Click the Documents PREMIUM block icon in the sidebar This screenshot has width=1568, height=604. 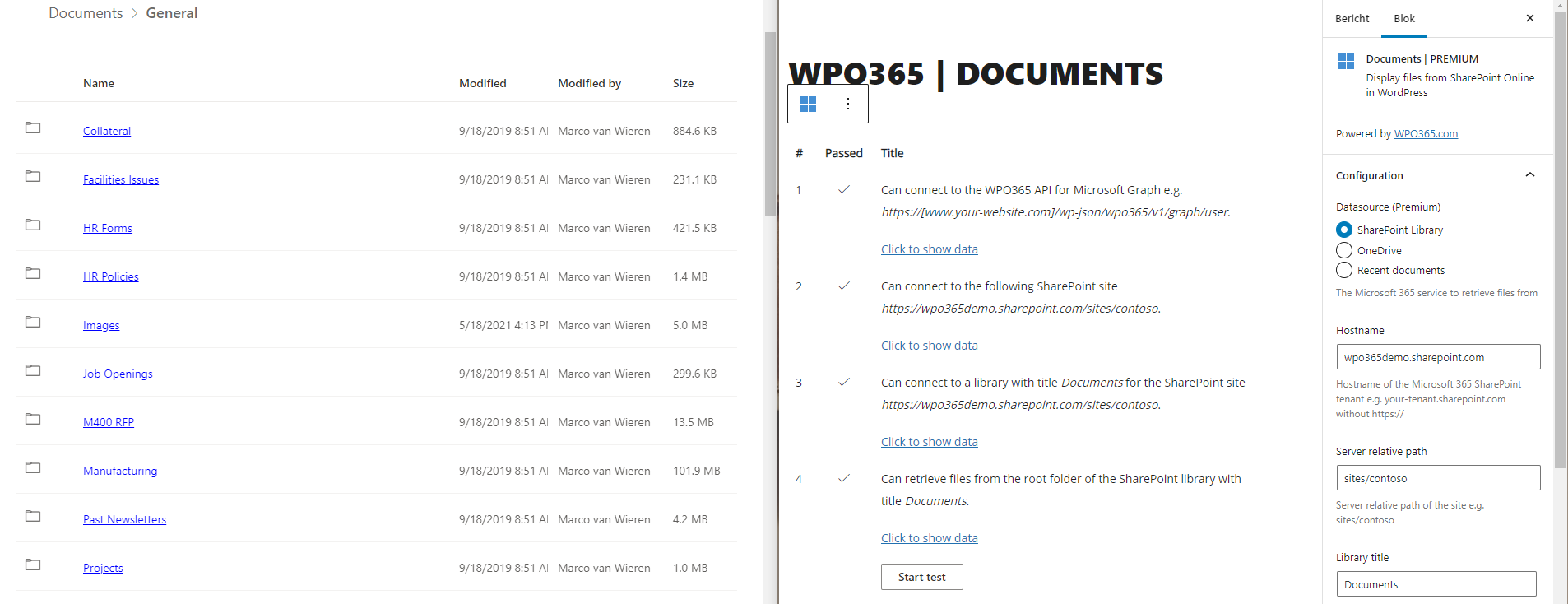(1346, 61)
